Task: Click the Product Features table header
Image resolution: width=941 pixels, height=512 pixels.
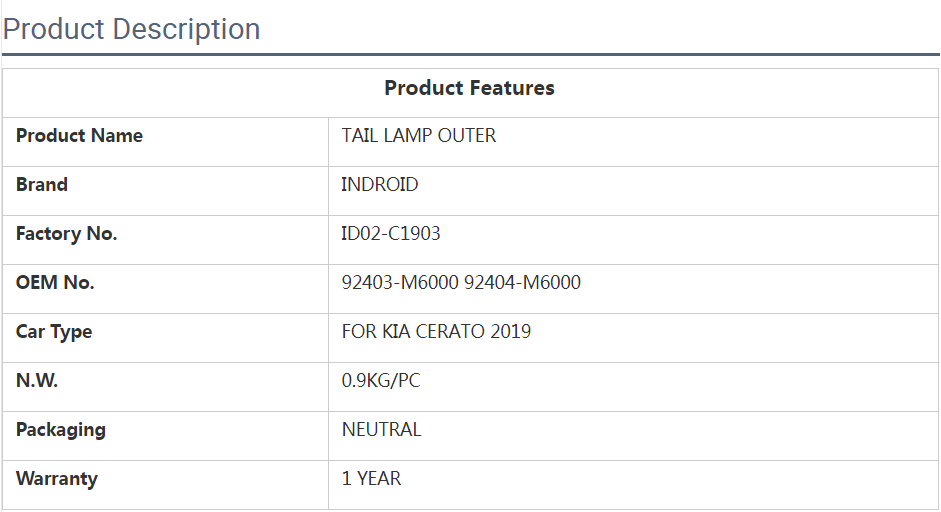Action: tap(469, 88)
